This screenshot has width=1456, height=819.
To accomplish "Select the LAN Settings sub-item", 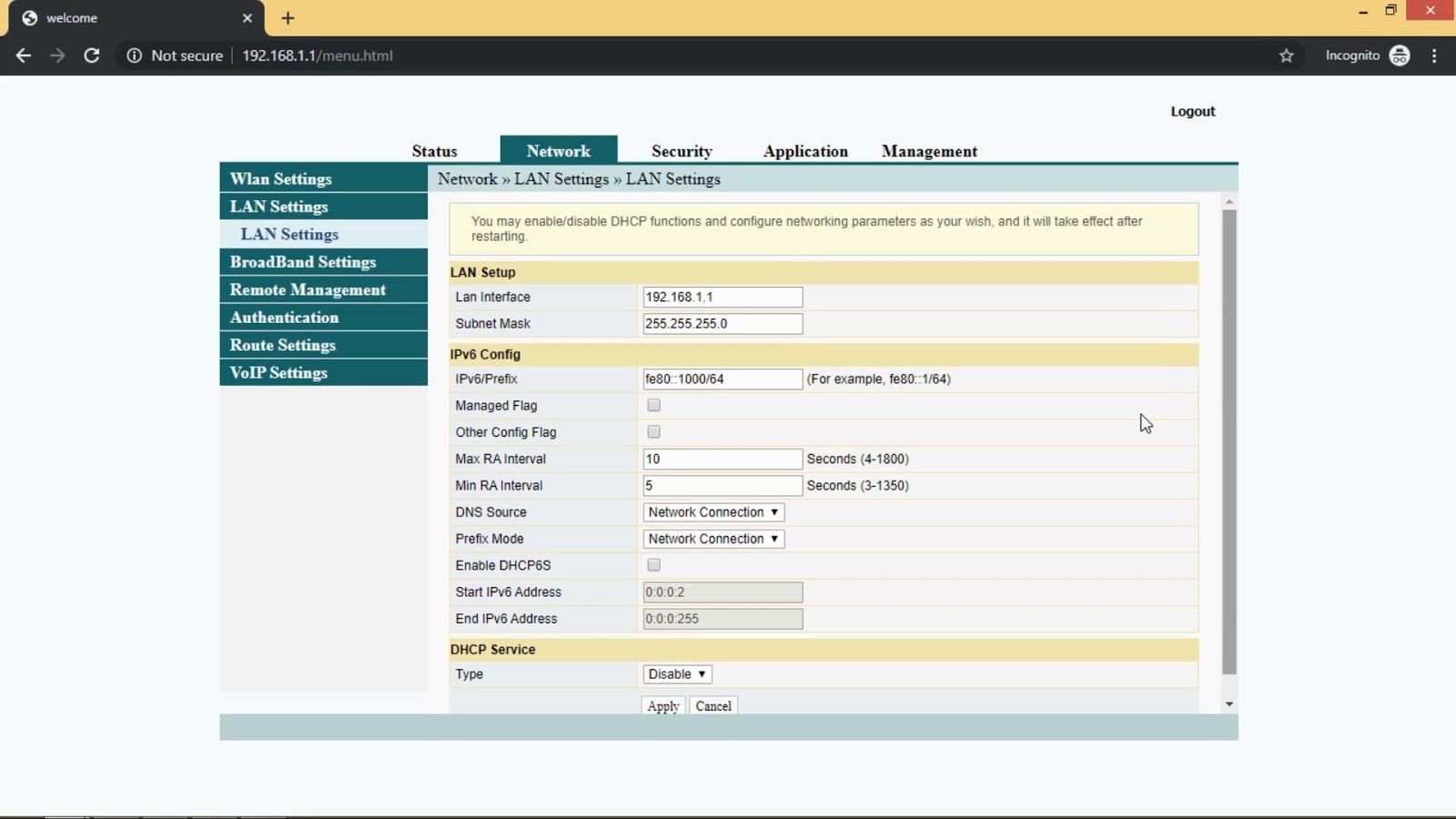I will (323, 234).
